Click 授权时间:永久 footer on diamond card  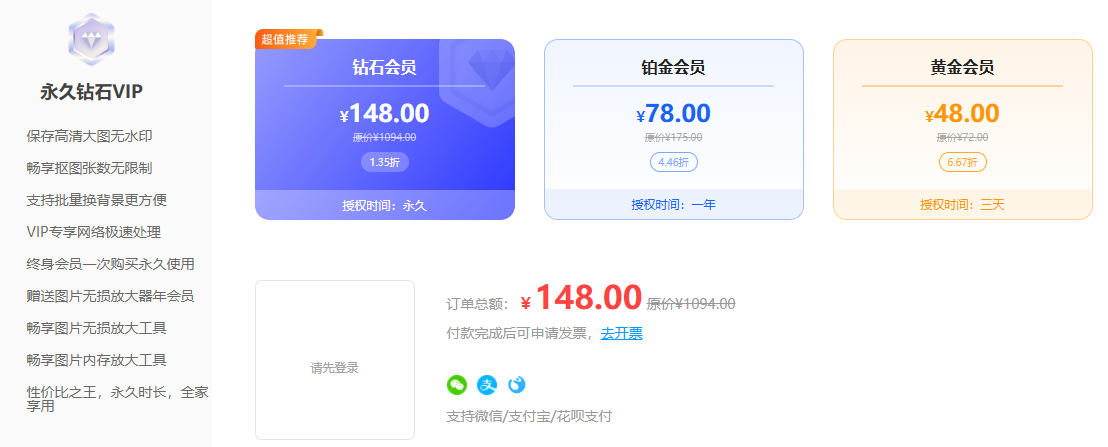[x=385, y=205]
